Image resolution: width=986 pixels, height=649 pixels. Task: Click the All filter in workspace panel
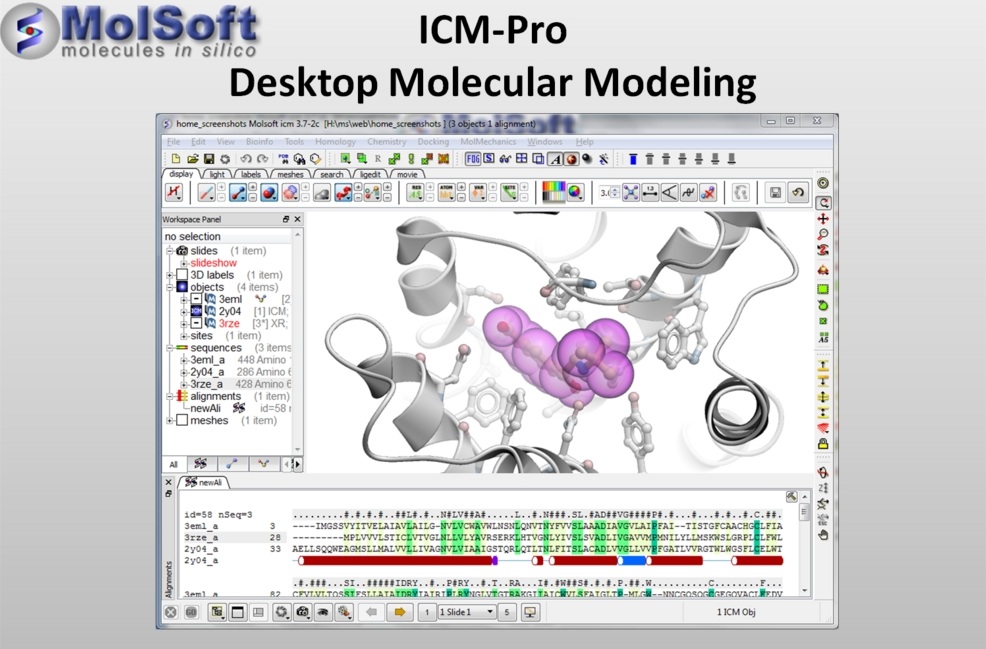(173, 464)
